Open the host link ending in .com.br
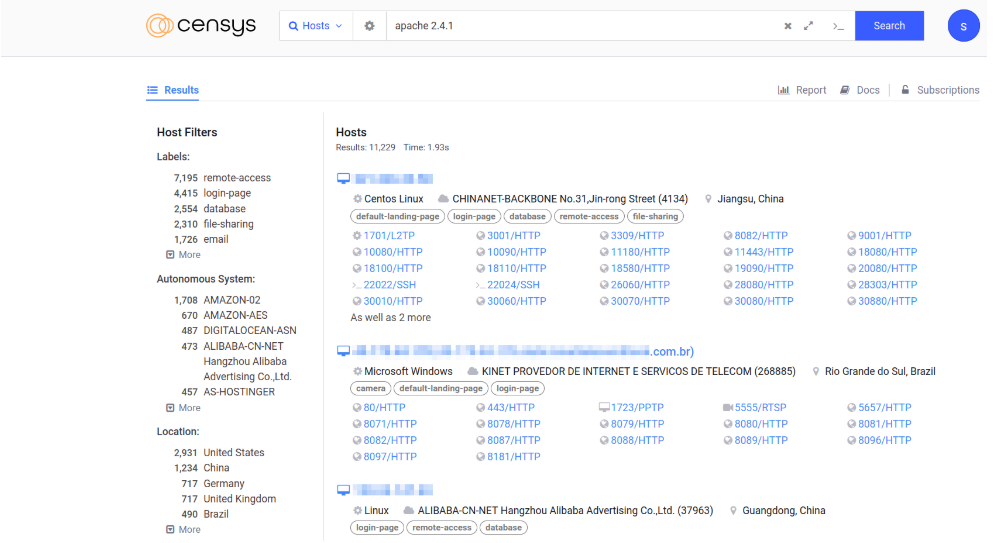The image size is (993, 543). pos(523,351)
